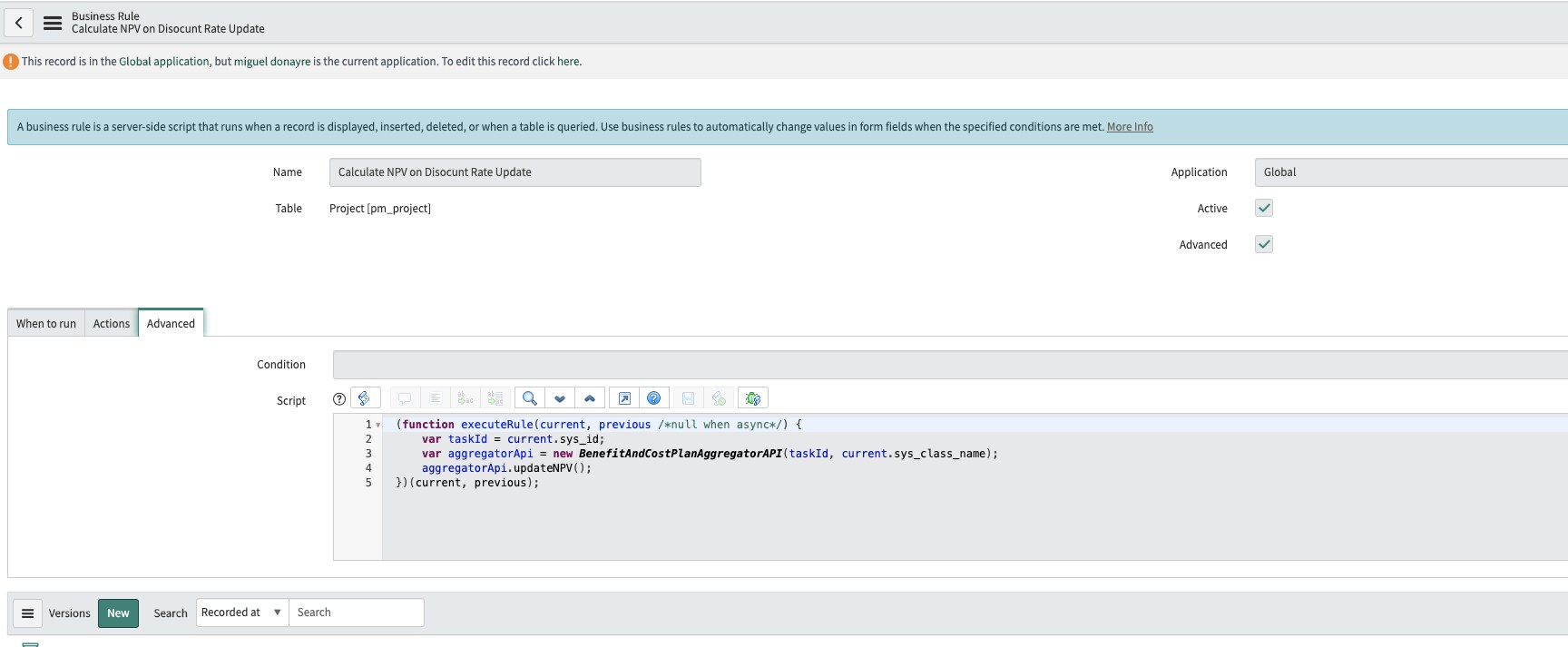
Task: Click line number 5 in script gutter
Action: click(368, 483)
